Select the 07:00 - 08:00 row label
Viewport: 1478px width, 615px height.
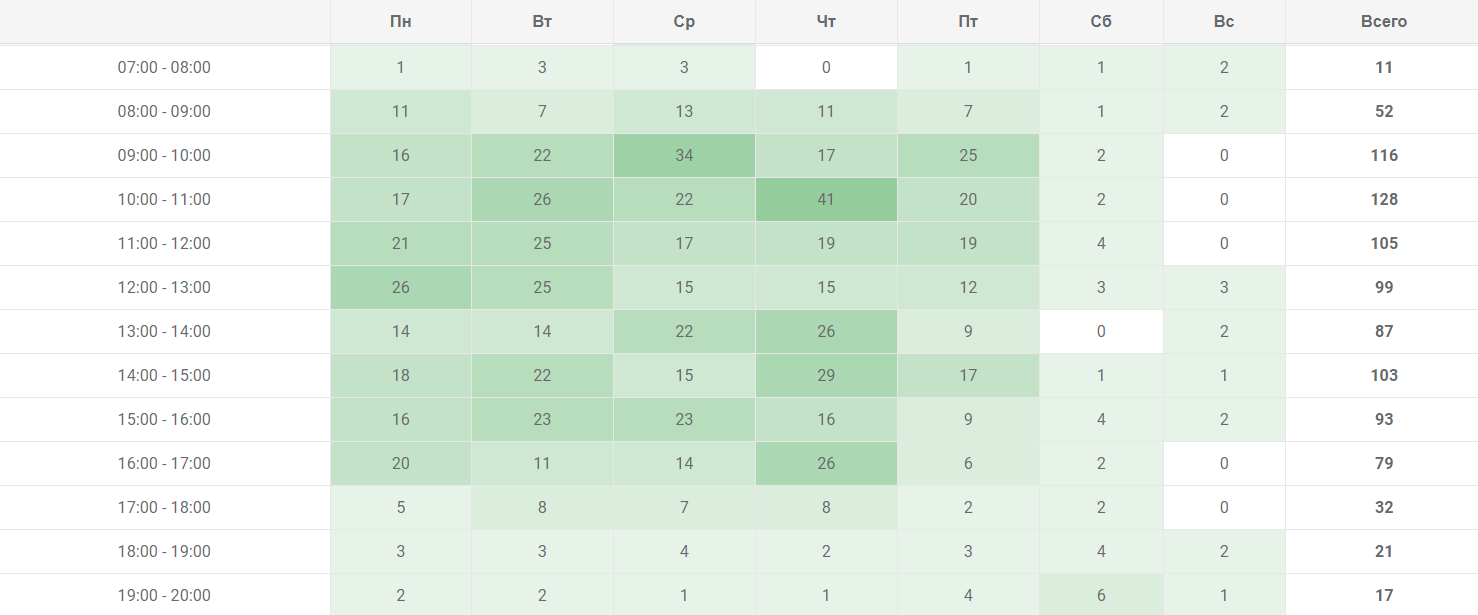click(164, 68)
